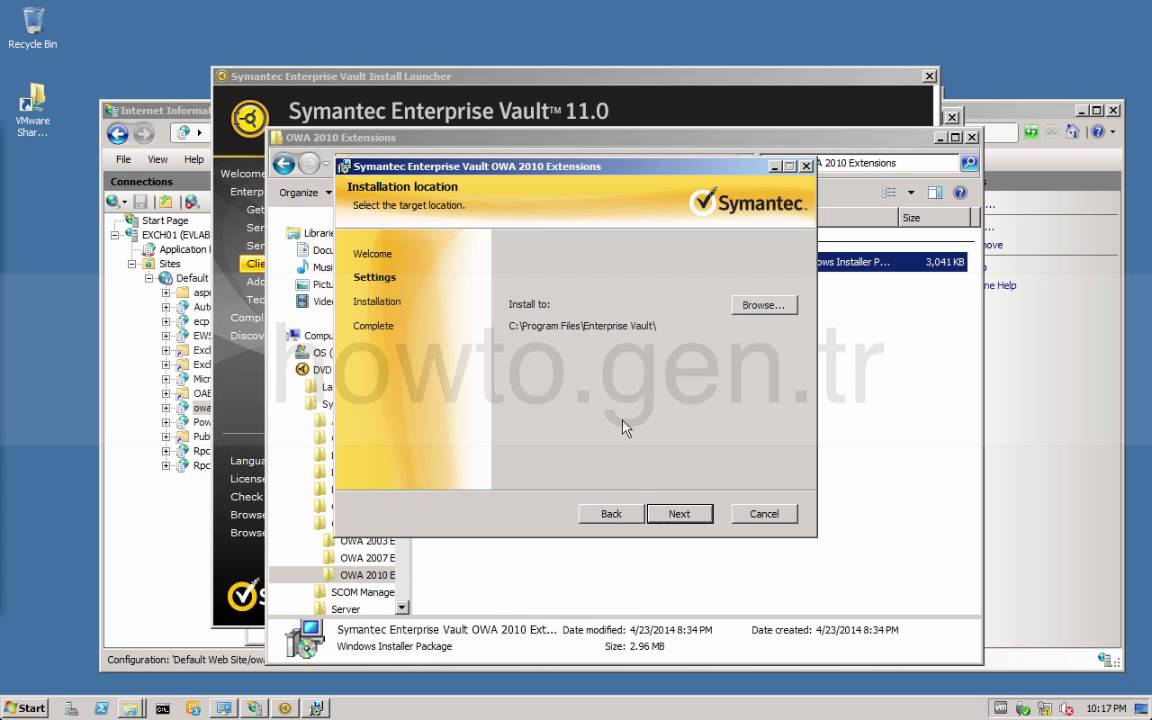The height and width of the screenshot is (720, 1152).
Task: Collapse the Default Web Site node
Action: point(149,278)
